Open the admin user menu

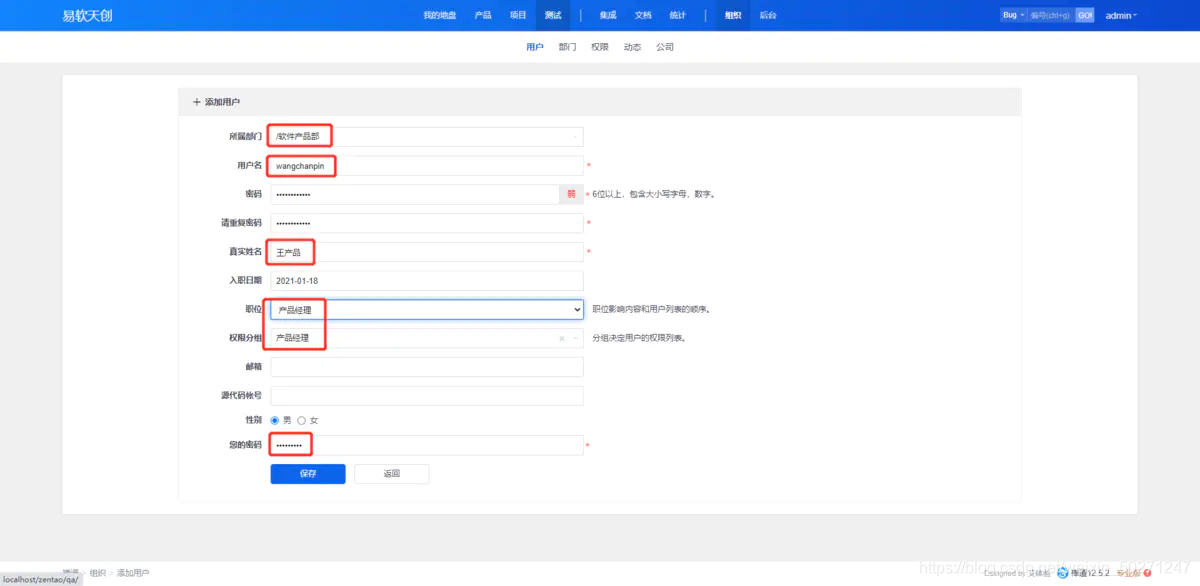tap(1121, 15)
